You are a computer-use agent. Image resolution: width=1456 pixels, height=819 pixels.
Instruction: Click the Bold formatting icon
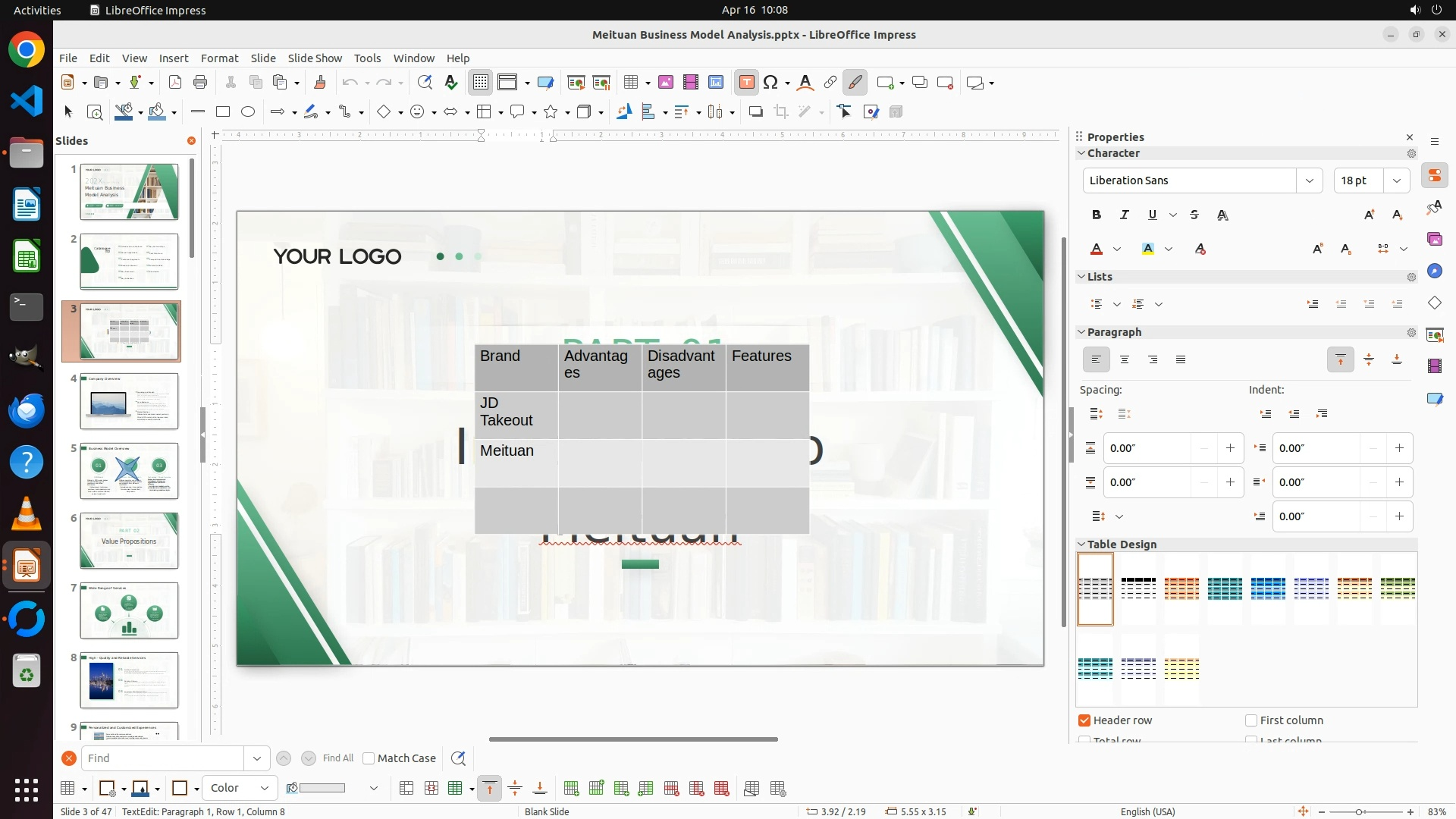click(1097, 215)
